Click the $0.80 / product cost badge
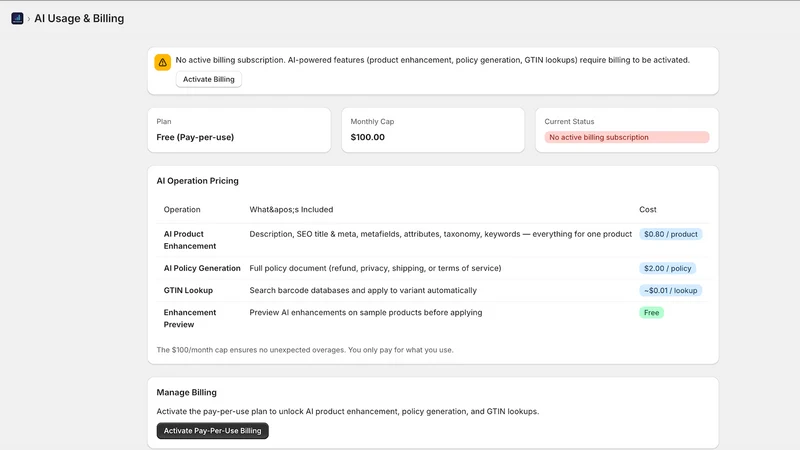Image resolution: width=800 pixels, height=450 pixels. (x=670, y=234)
